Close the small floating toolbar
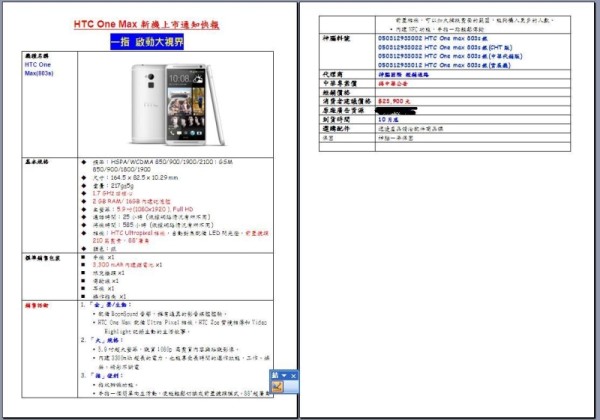Viewport: 600px width, 420px height. coord(292,376)
